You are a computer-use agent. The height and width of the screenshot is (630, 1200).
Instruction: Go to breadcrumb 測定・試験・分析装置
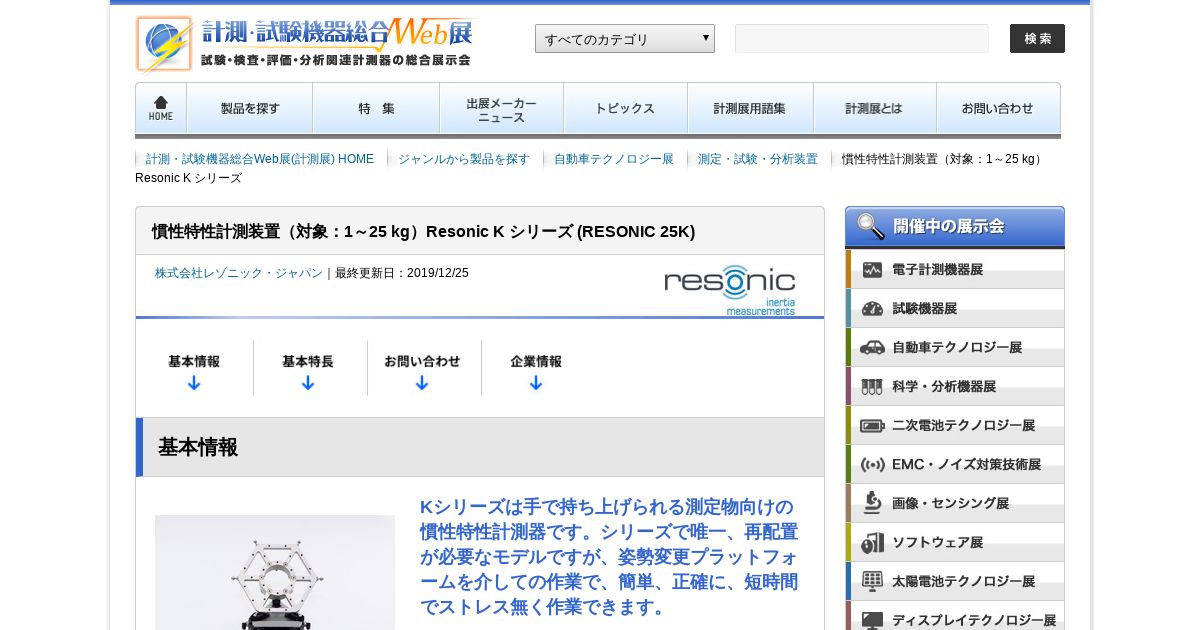point(758,159)
